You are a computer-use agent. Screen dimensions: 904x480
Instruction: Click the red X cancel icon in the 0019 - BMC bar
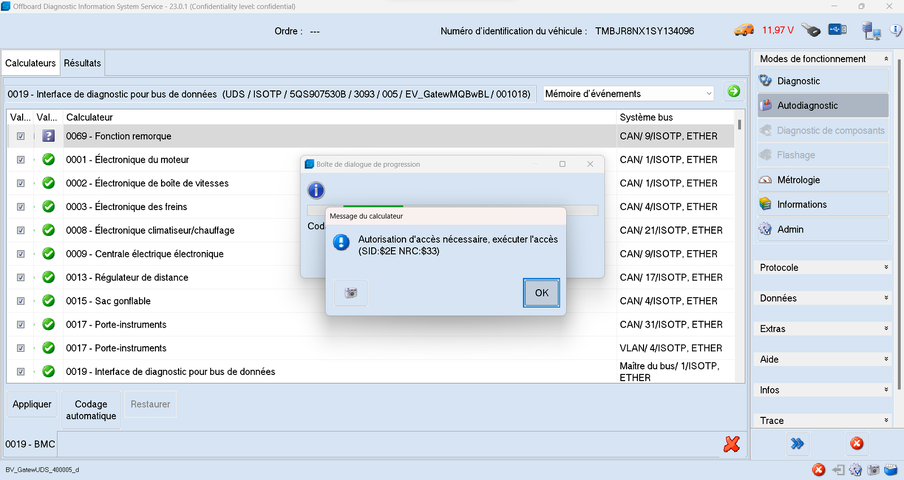point(731,443)
